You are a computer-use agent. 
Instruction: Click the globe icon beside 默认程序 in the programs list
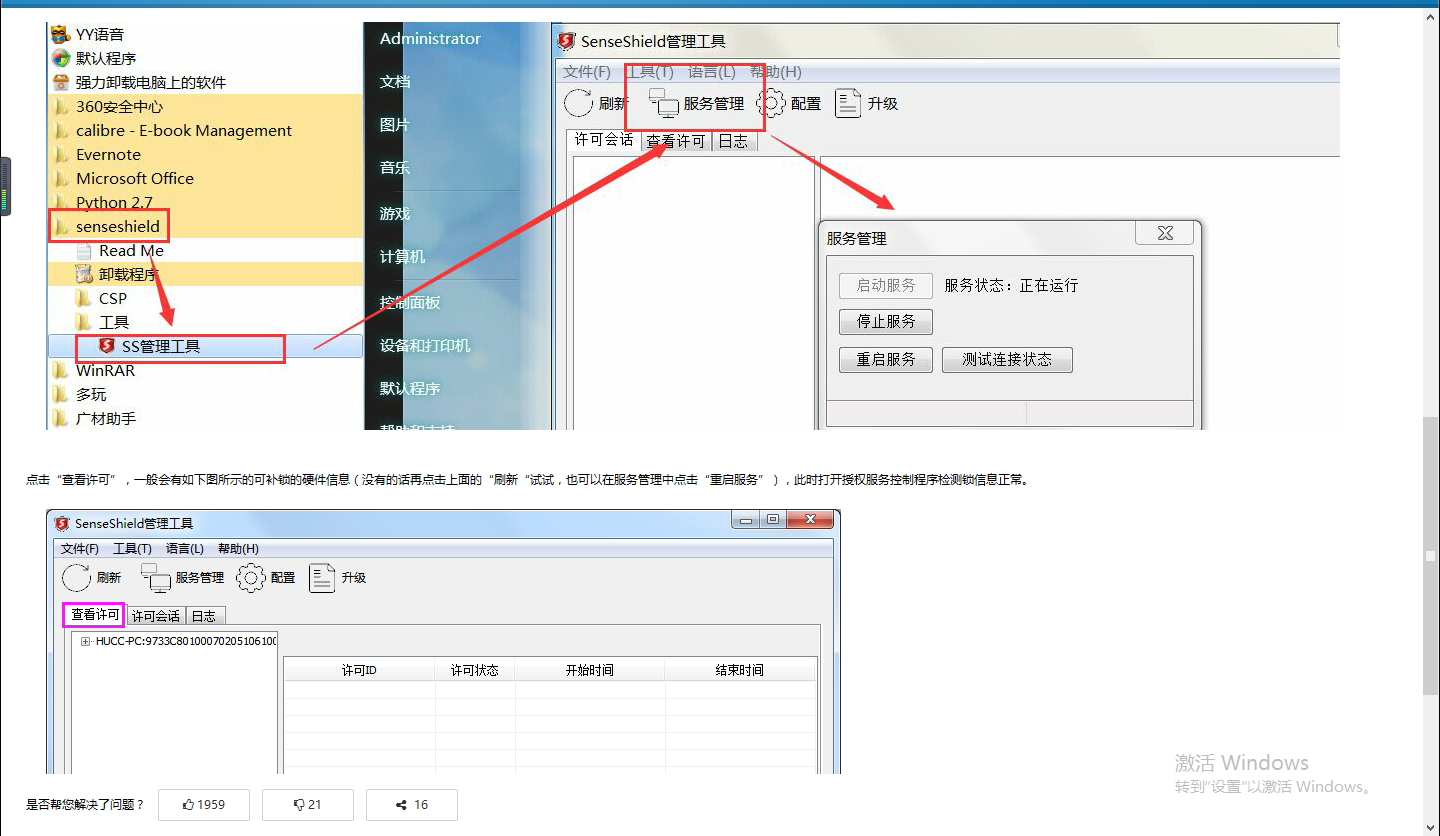tap(61, 58)
